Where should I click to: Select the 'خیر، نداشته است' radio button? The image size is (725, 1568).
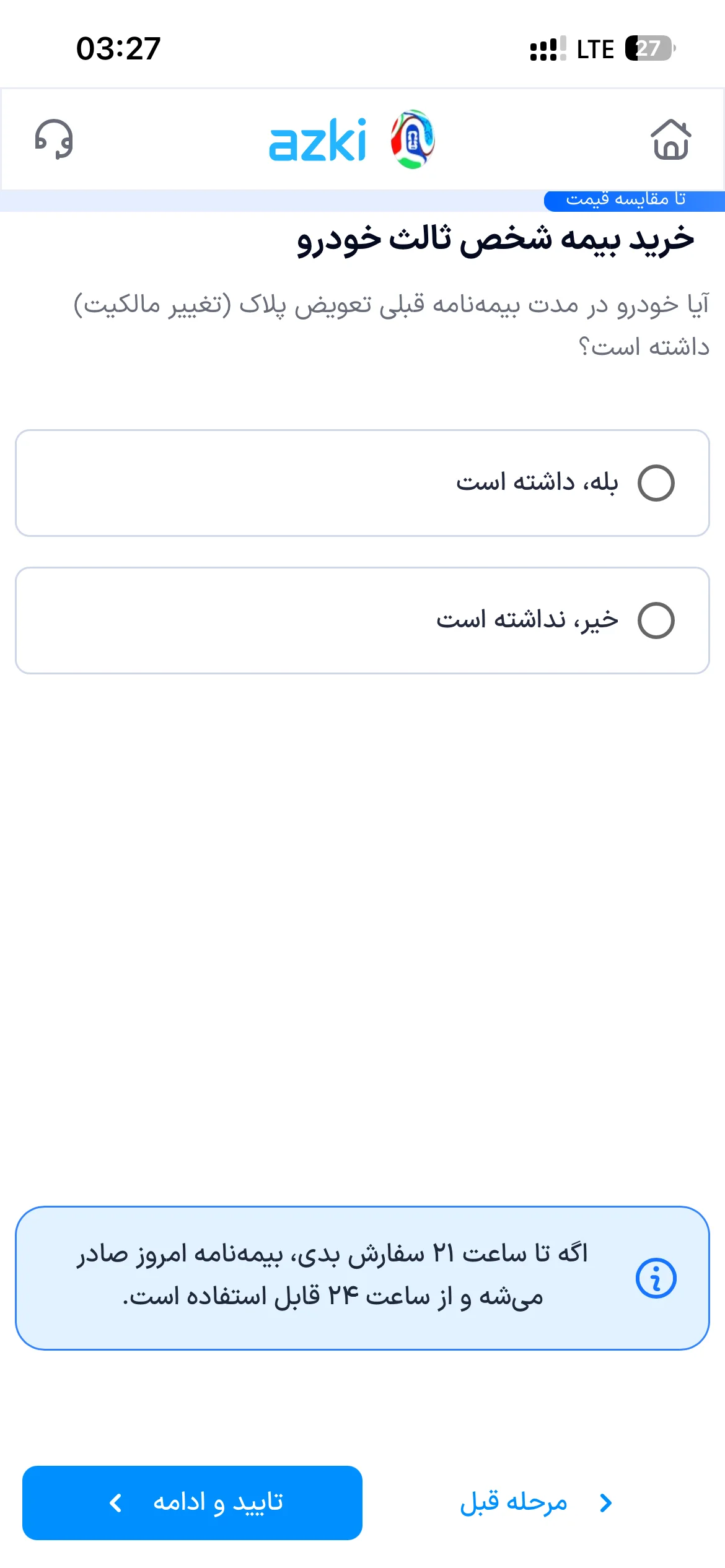[656, 621]
